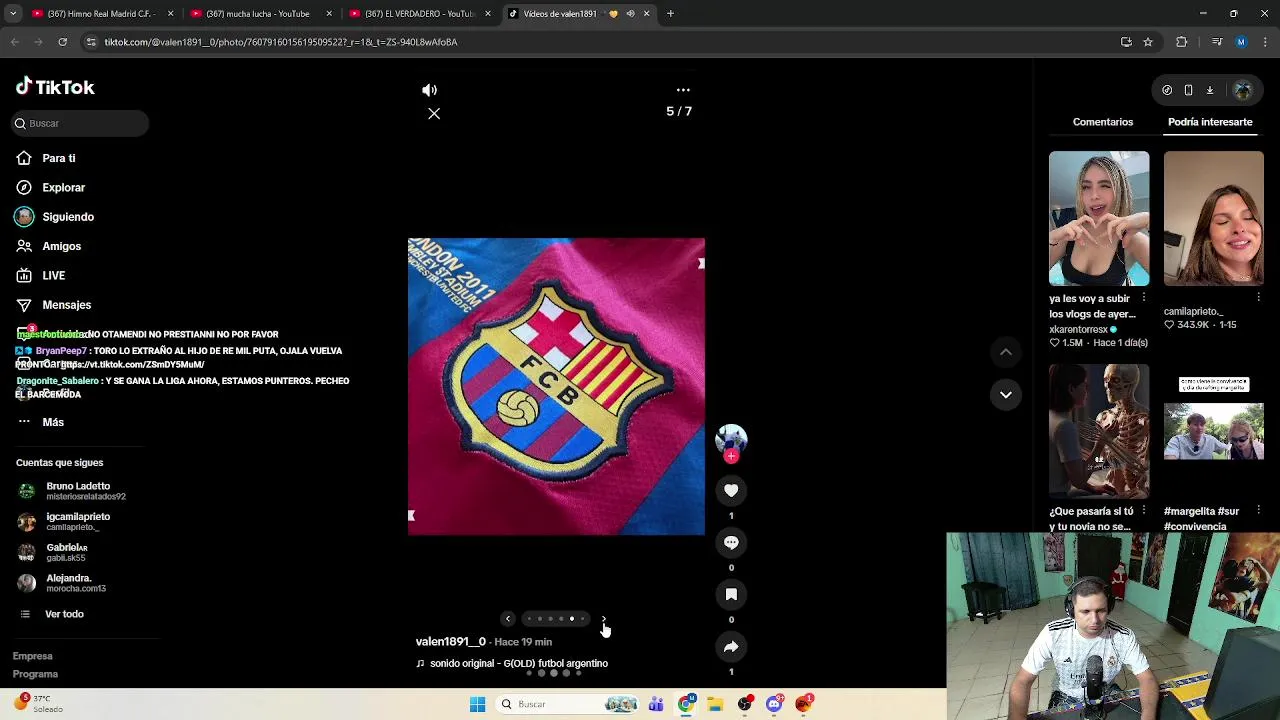Open options for camilaprieto._ video card
This screenshot has width=1280, height=720.
tap(1258, 298)
